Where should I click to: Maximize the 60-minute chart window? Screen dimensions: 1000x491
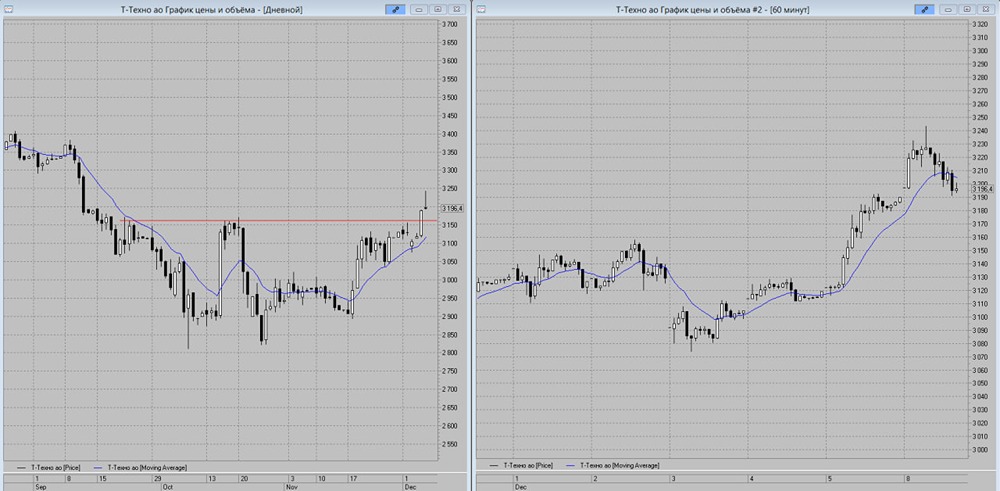click(x=964, y=8)
